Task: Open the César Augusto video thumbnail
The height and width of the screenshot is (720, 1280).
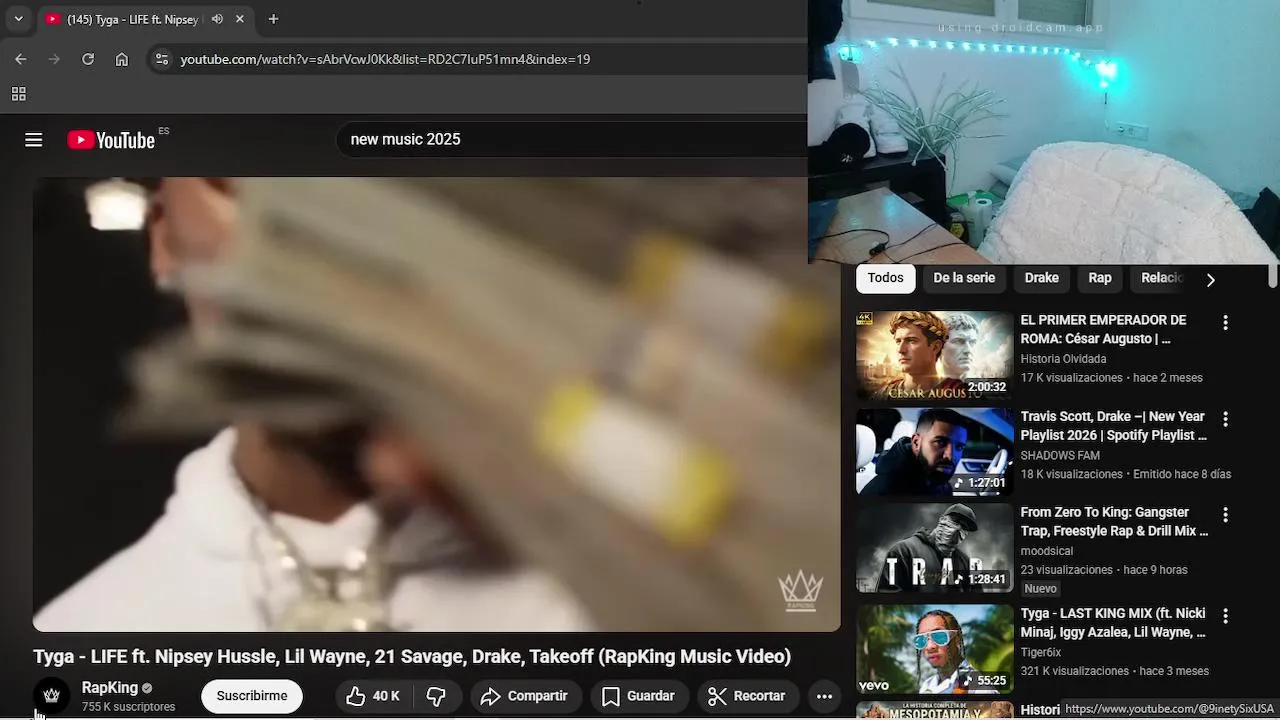Action: click(x=934, y=355)
